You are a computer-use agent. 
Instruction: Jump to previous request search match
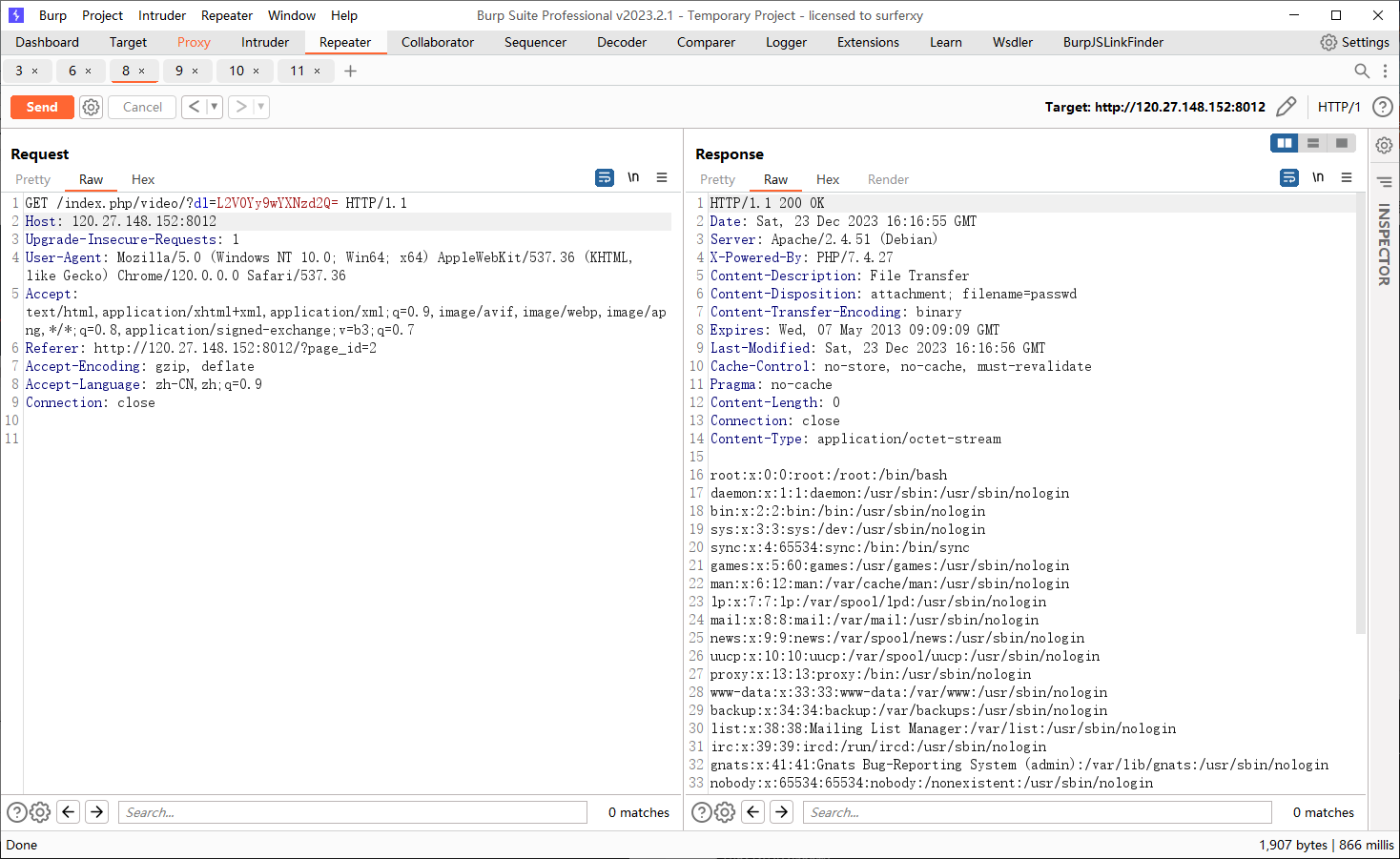coord(69,812)
